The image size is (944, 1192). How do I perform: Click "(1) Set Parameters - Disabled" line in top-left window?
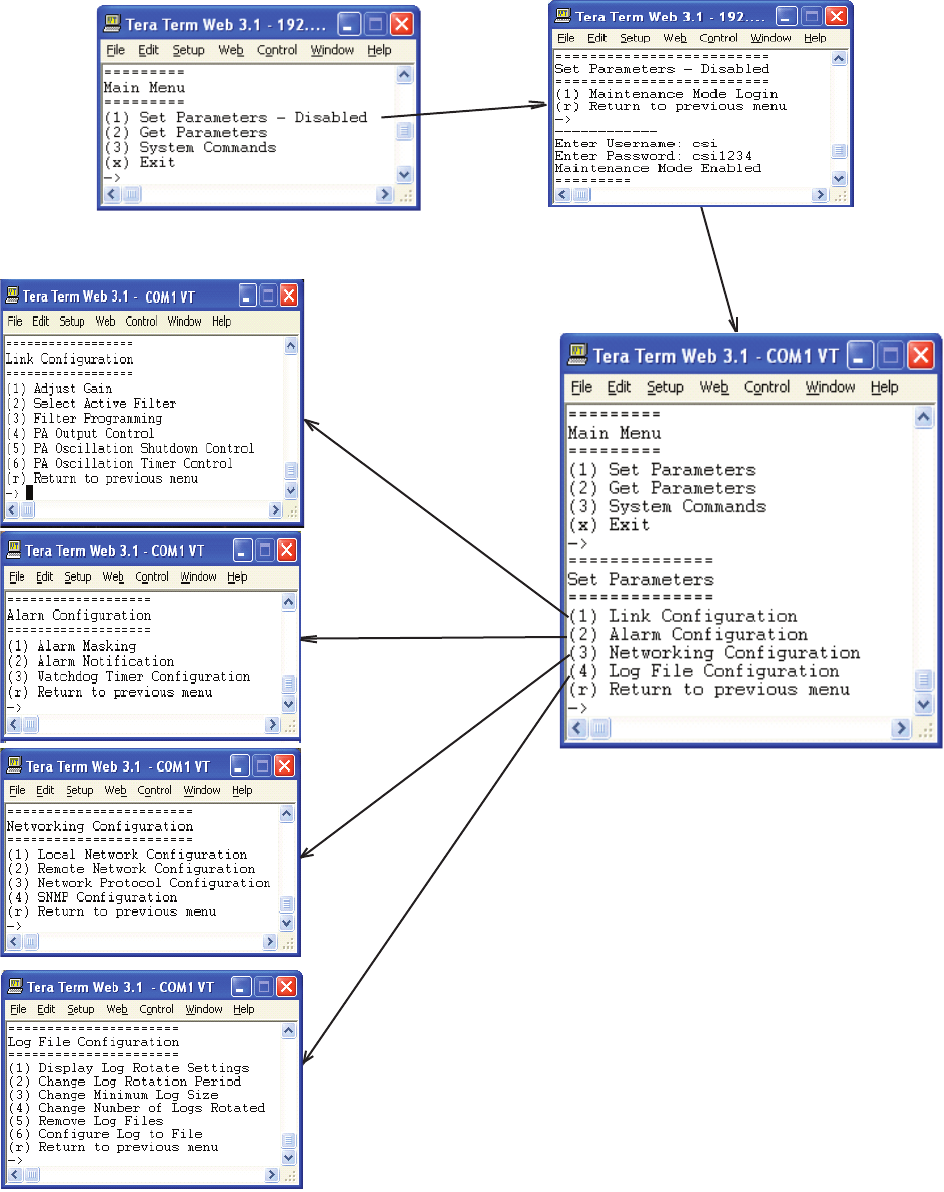[x=236, y=118]
